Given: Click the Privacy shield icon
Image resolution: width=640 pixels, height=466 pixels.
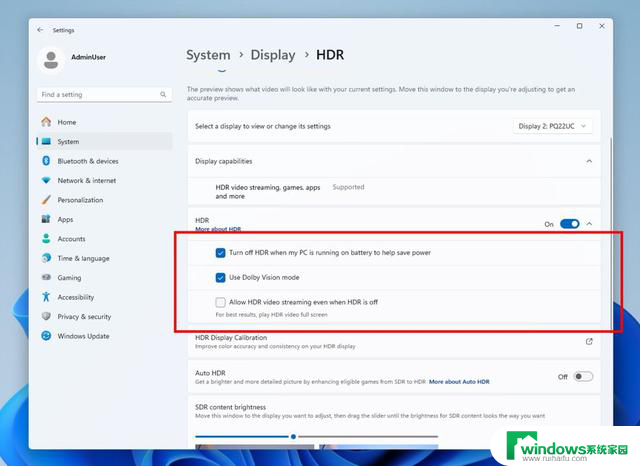Looking at the screenshot, I should pos(46,316).
